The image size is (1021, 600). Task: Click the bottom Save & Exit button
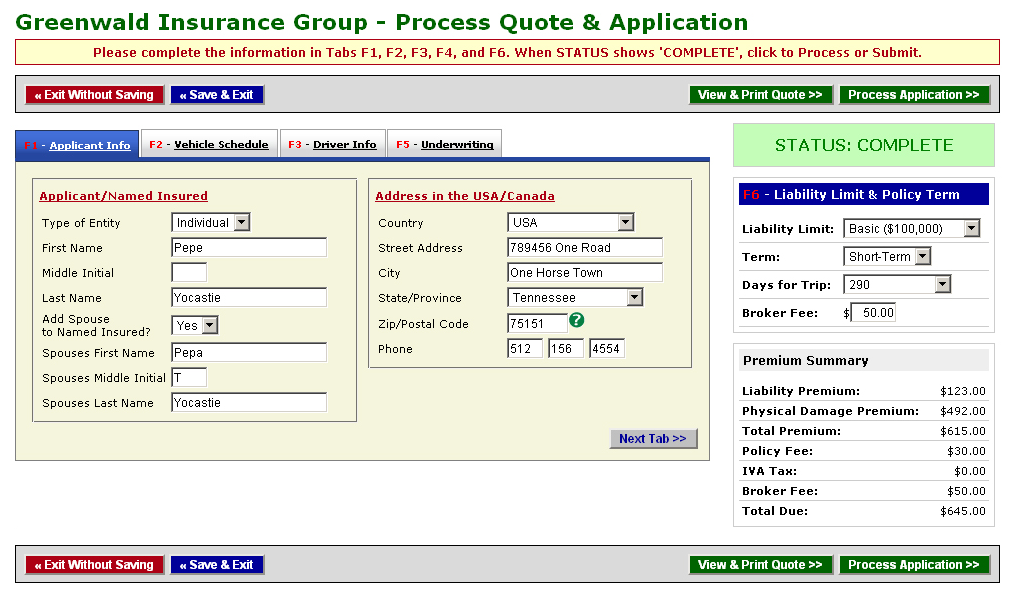217,565
